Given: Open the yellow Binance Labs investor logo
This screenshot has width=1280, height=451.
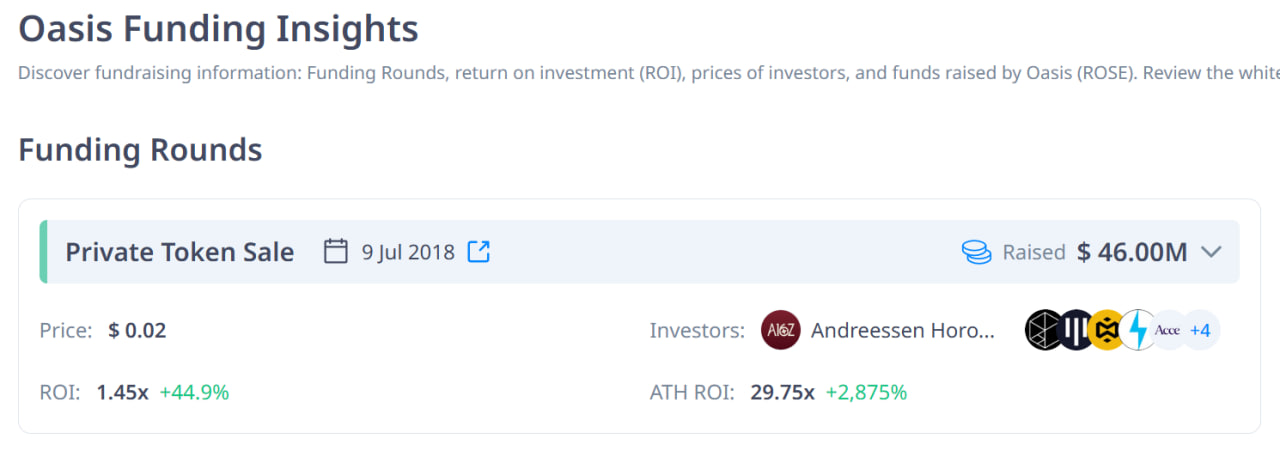Looking at the screenshot, I should [x=1107, y=330].
